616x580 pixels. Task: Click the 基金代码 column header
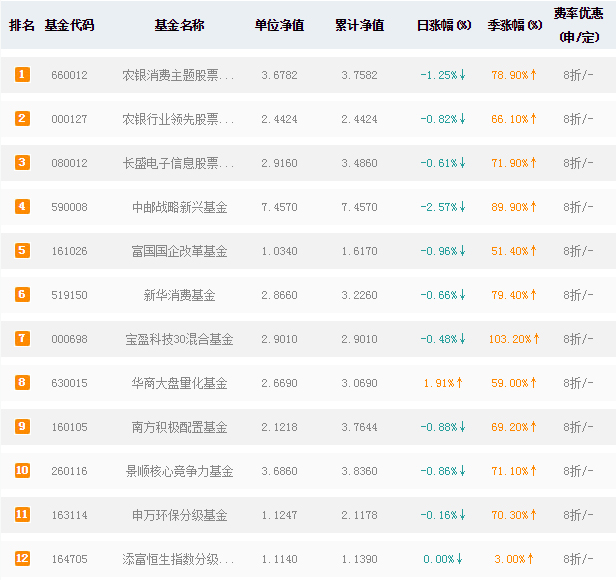70,25
